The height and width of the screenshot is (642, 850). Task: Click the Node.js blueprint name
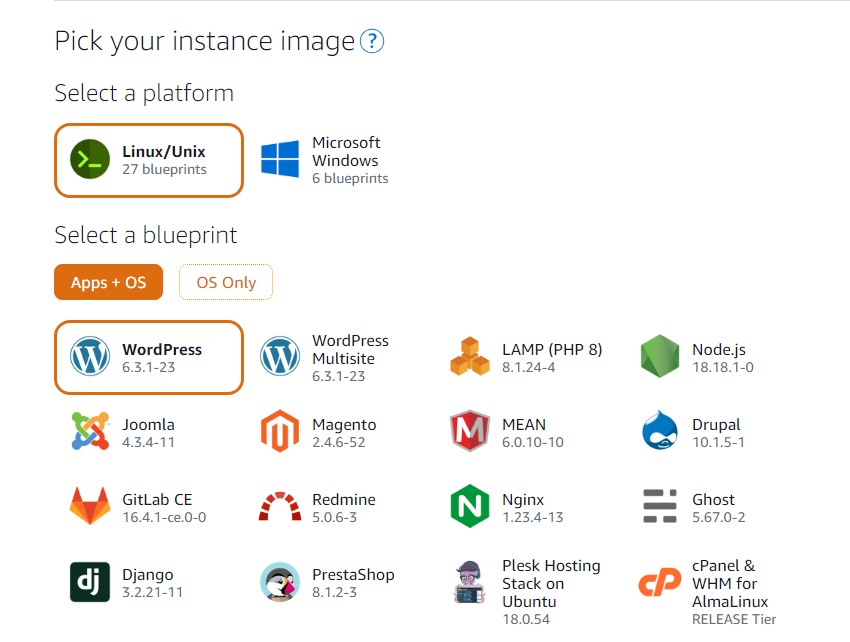tap(719, 350)
